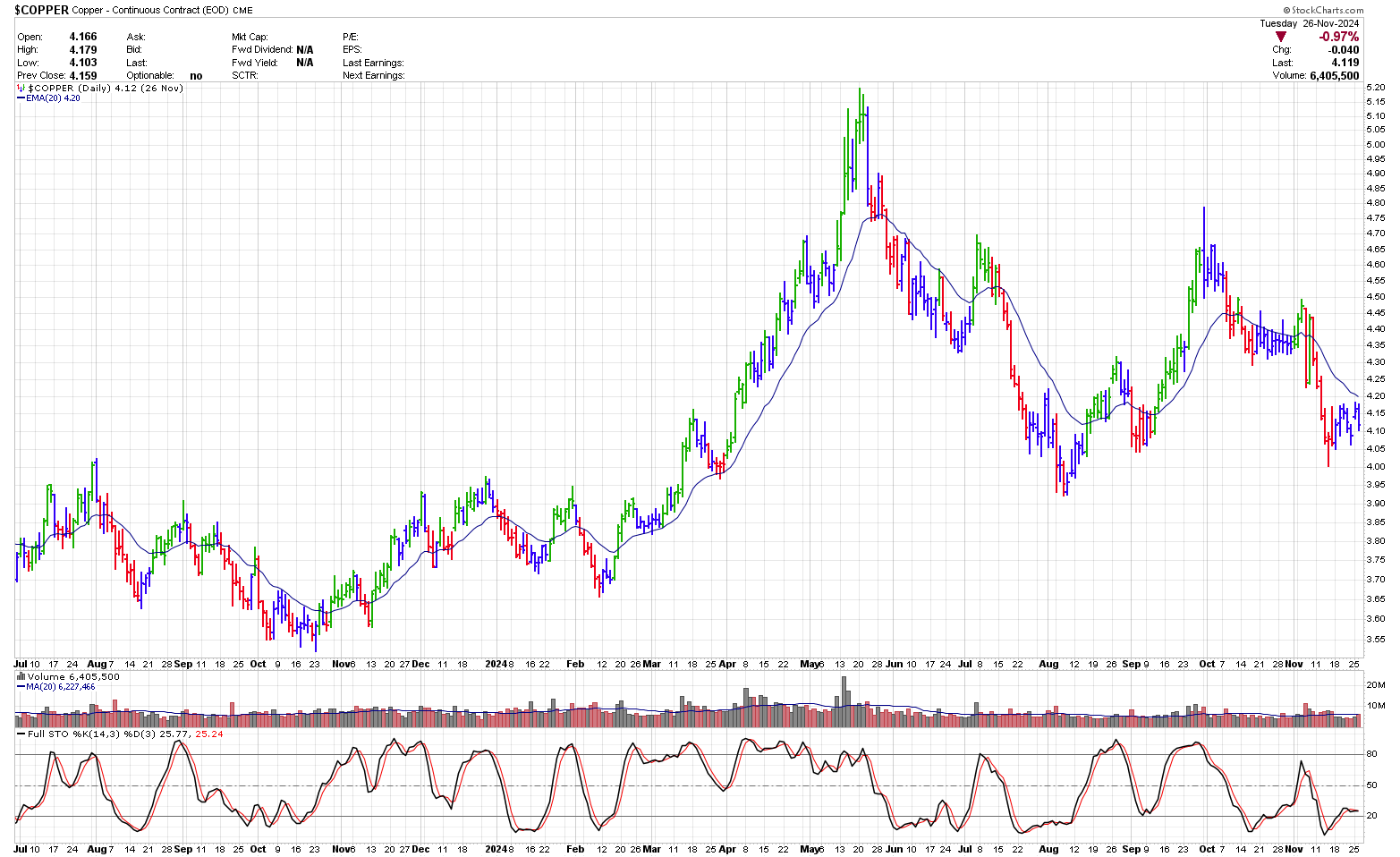Image resolution: width=1400 pixels, height=857 pixels.
Task: Click the 'P/E:' label
Action: coord(351,37)
